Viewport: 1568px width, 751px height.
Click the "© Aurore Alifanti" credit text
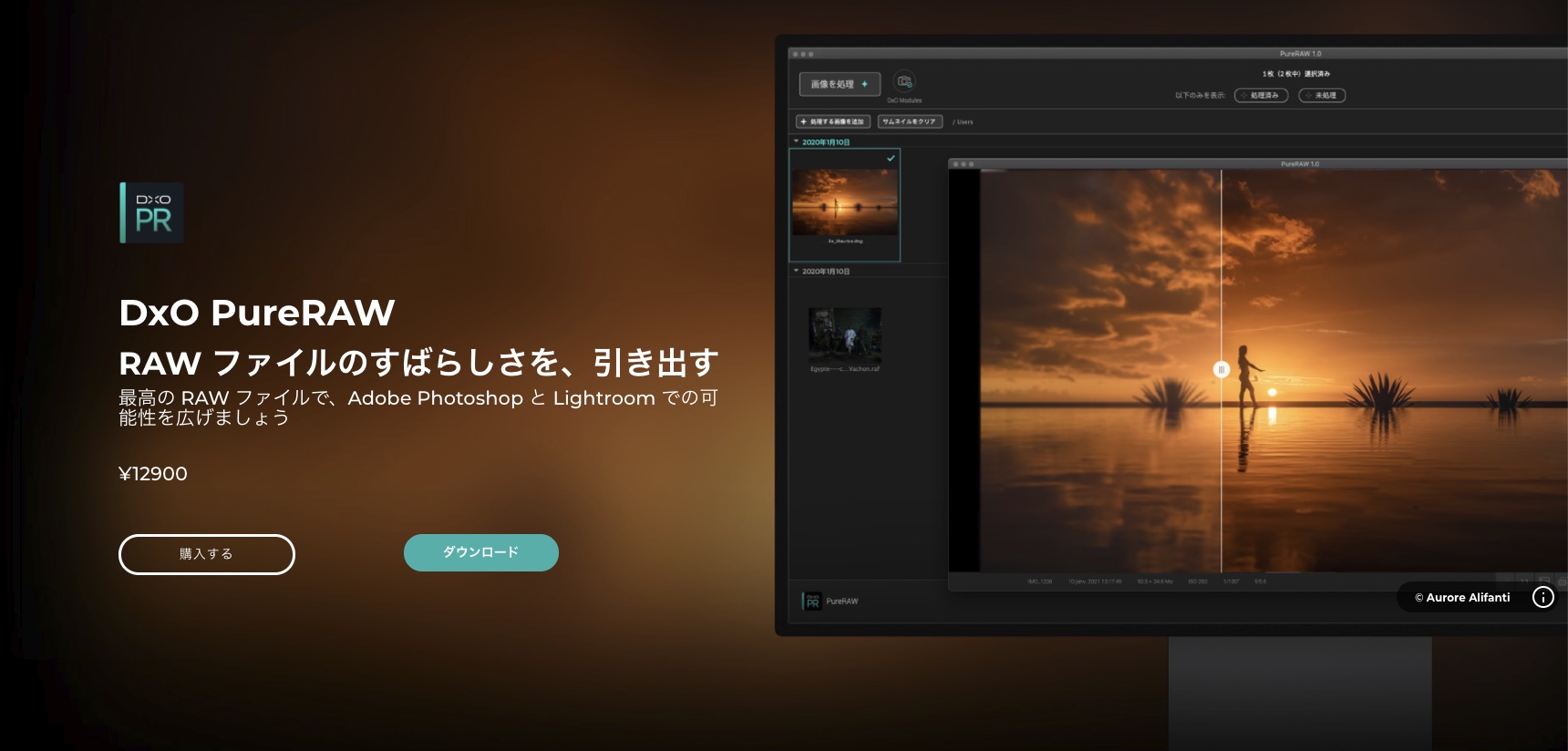1462,598
